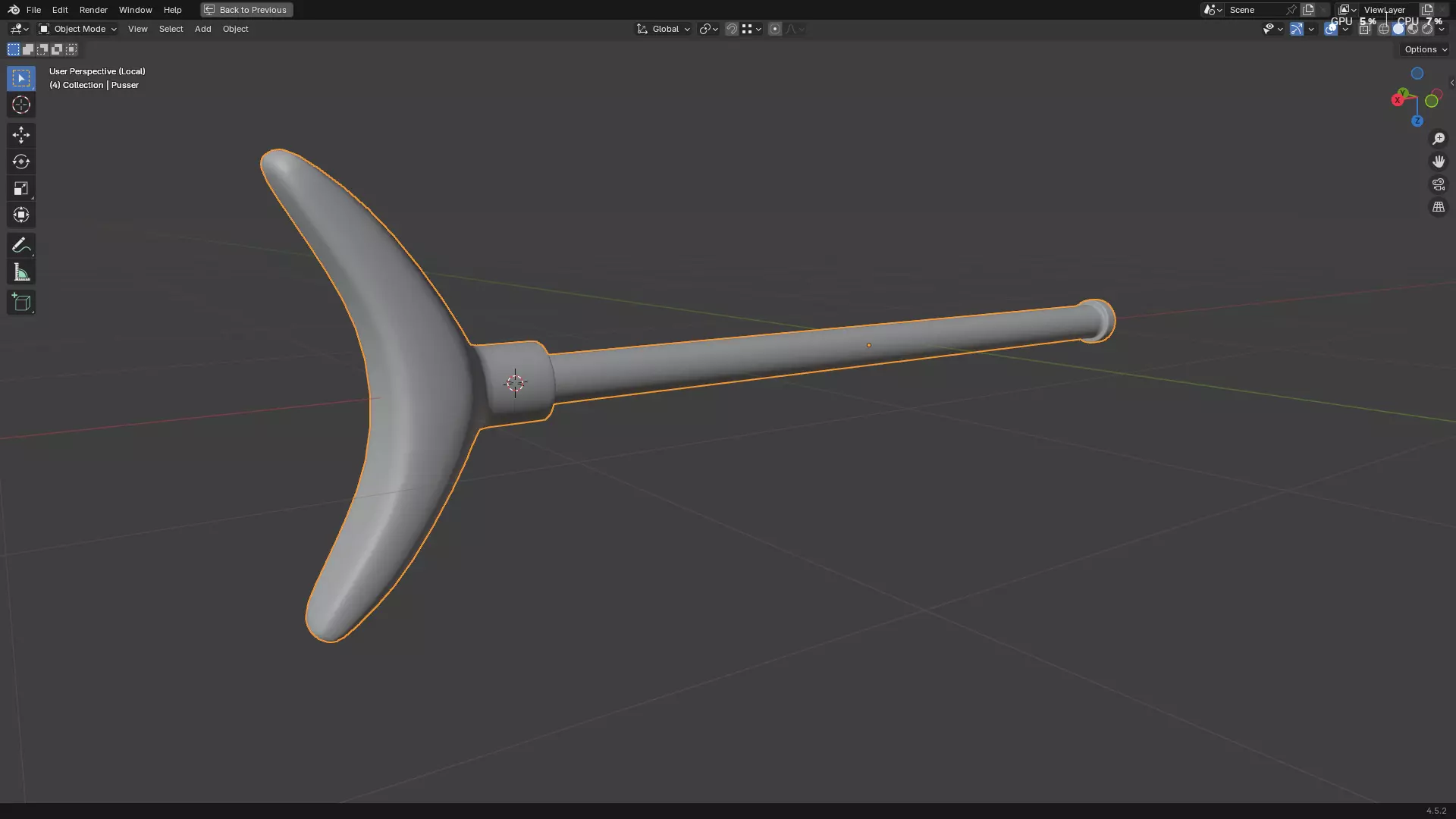Screen dimensions: 1456x819
Task: Toggle proportional editing
Action: (775, 29)
